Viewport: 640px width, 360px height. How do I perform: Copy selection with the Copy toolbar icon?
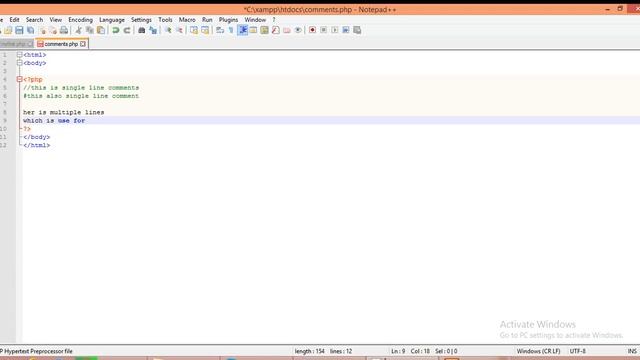(x=90, y=30)
